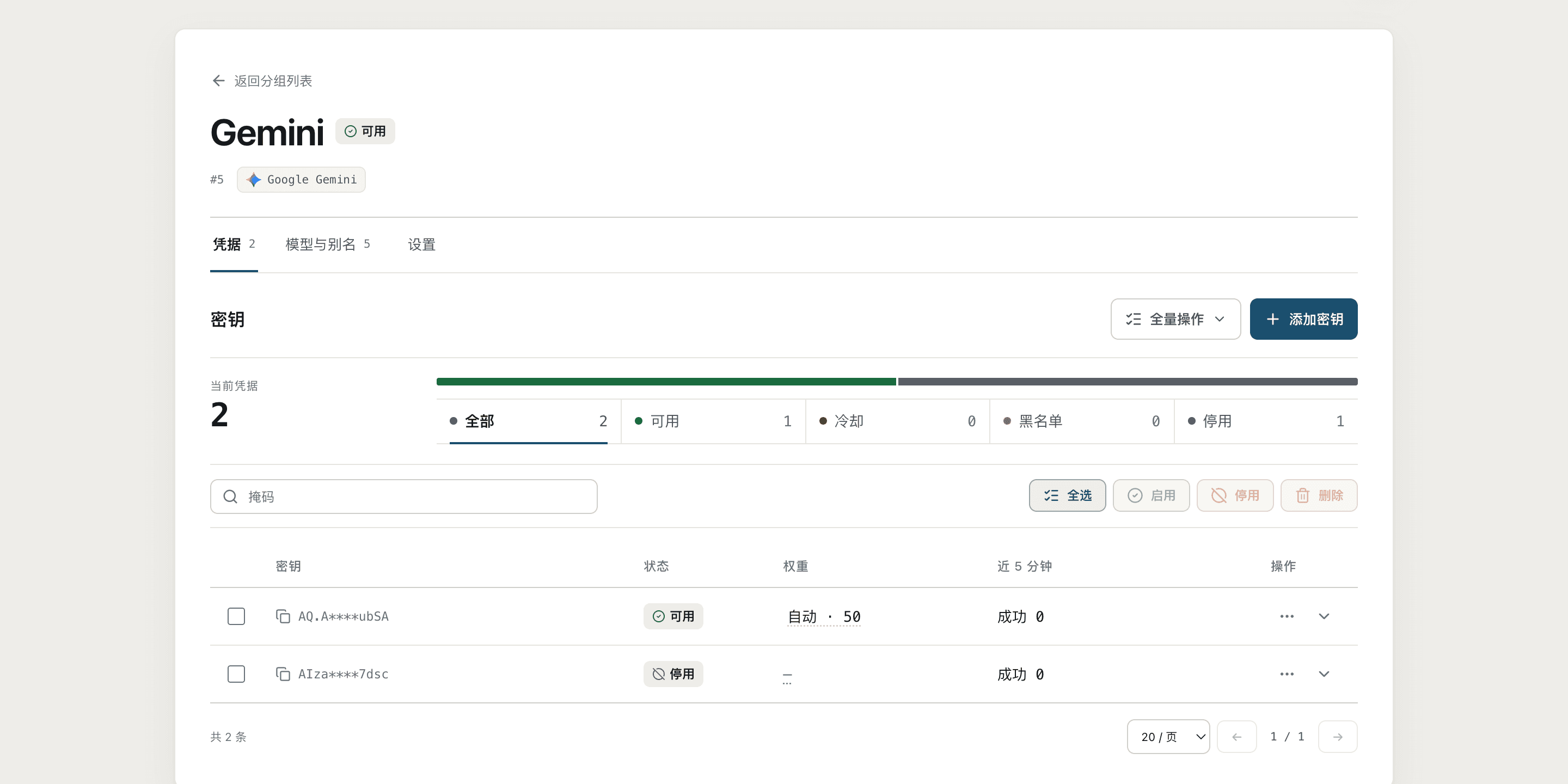Copy the AQ.A****ubSA key
Viewport: 1568px width, 784px height.
point(283,617)
